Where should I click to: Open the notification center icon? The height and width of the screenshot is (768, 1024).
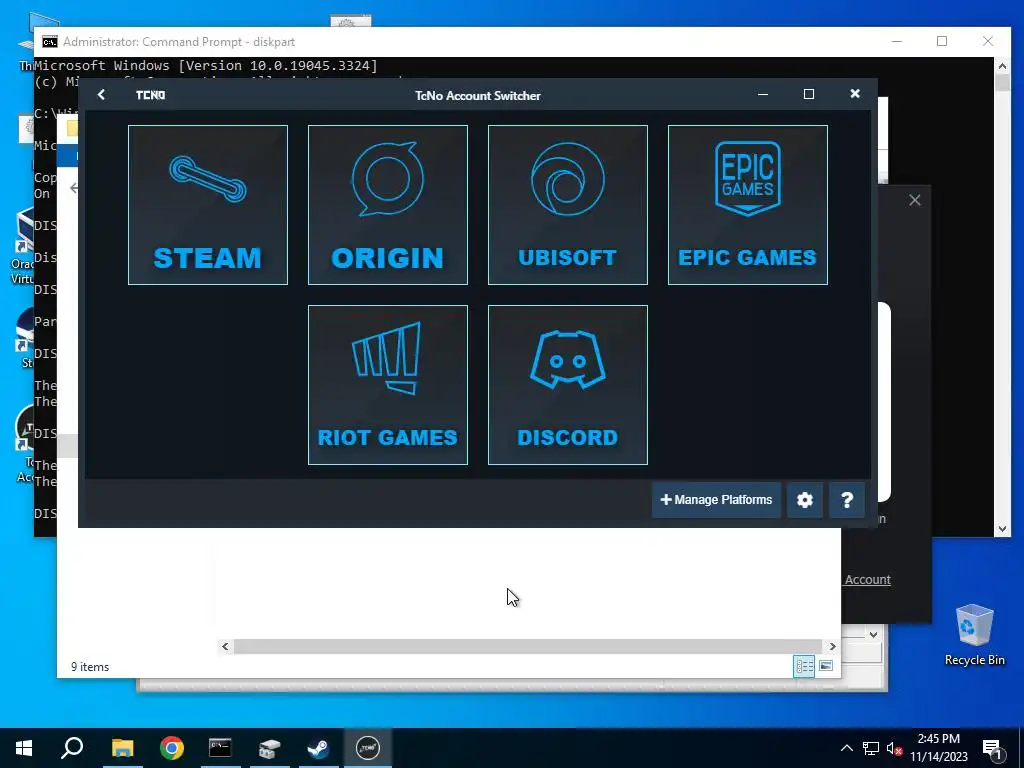pos(993,749)
